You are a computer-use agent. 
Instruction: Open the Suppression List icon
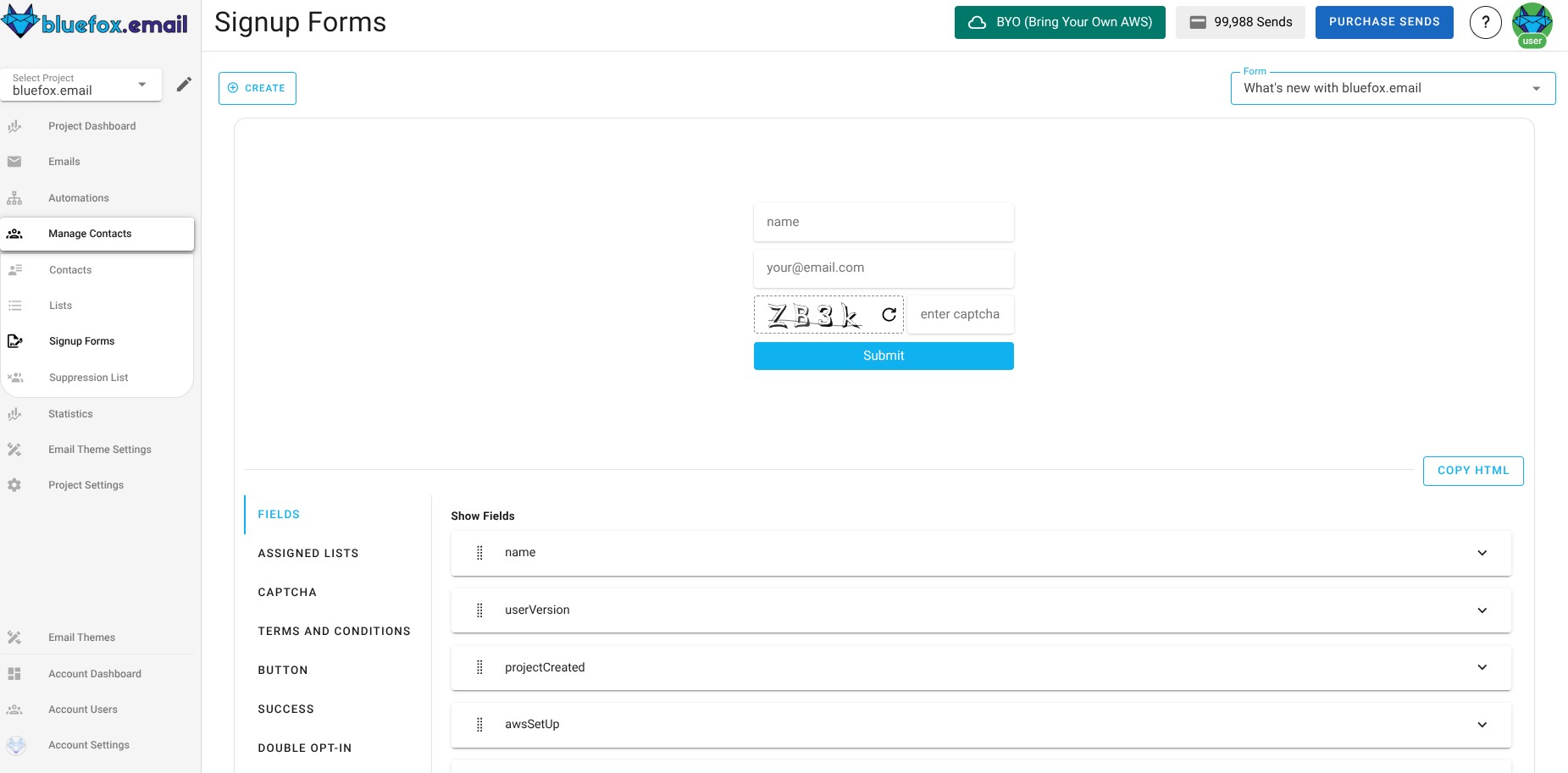point(15,377)
